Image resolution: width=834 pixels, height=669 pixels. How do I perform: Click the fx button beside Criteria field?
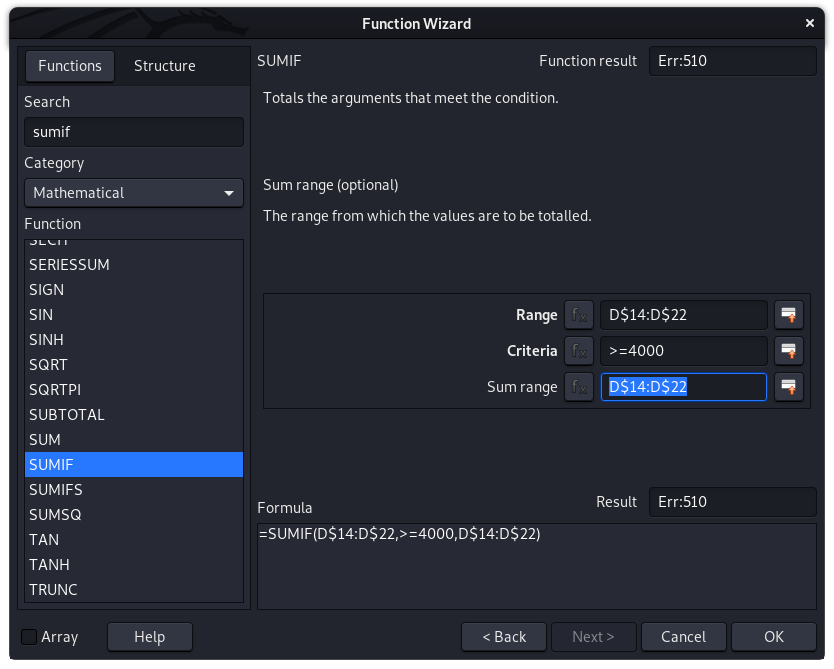click(x=579, y=351)
